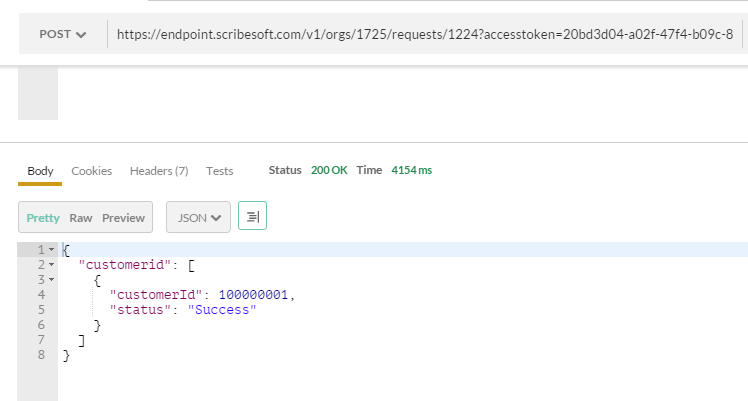Toggle the line wrap icon

tap(252, 217)
